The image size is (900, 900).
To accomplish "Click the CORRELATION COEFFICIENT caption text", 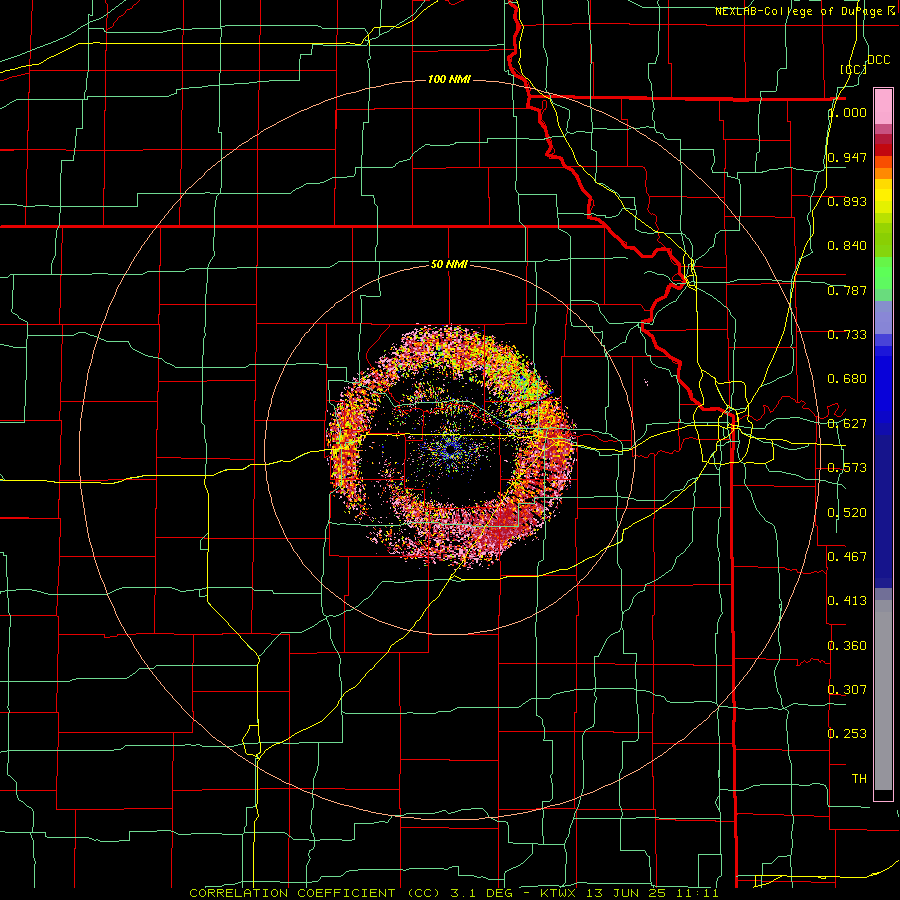I will tap(292, 893).
